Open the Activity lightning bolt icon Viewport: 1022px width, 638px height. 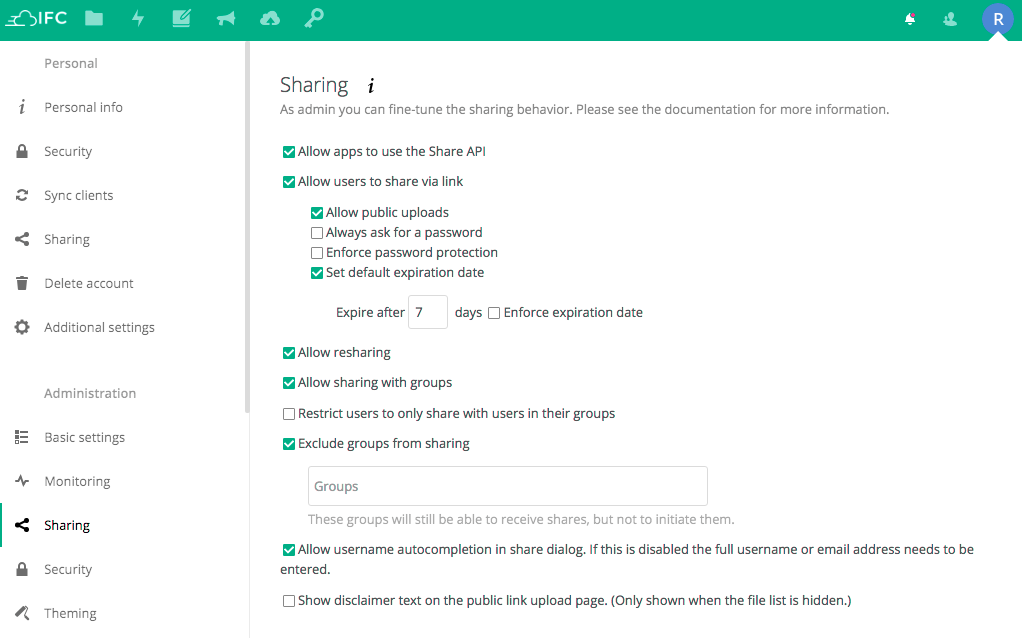pos(138,19)
